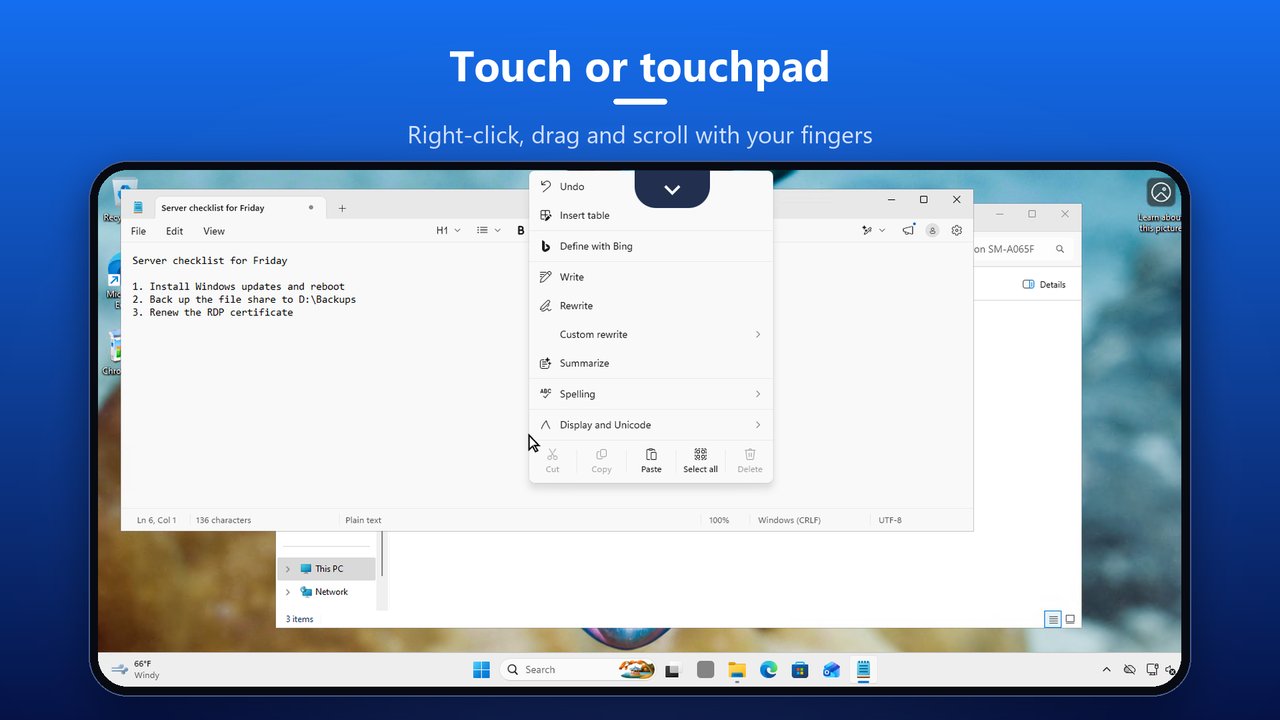The height and width of the screenshot is (720, 1280).
Task: Toggle bold formatting in Notepad
Action: tap(521, 231)
